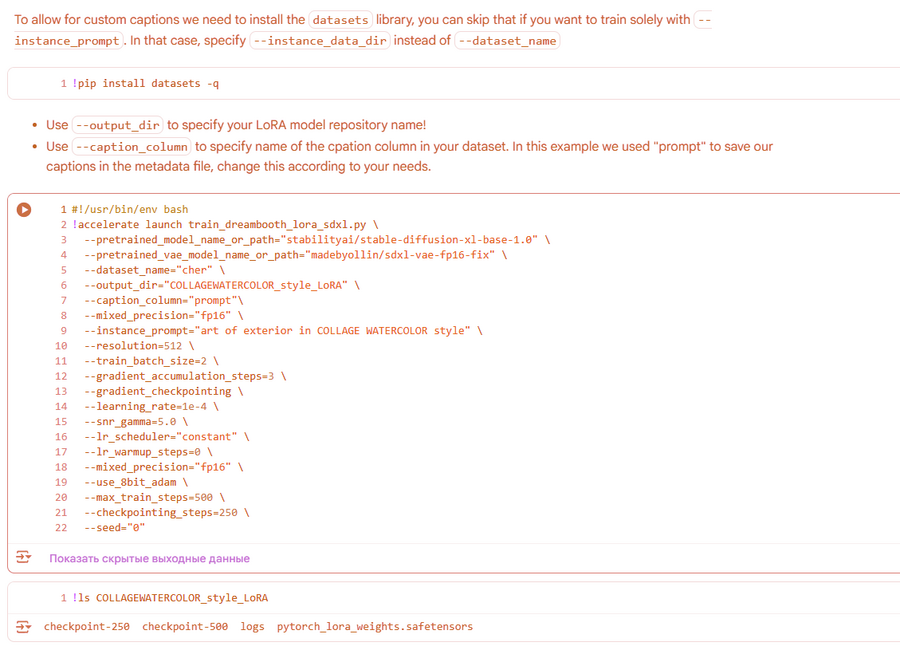Click the --output_dir="COLLAGEWATERCOLOR_style_LoRA" code line
Image resolution: width=900 pixels, height=650 pixels.
(221, 285)
